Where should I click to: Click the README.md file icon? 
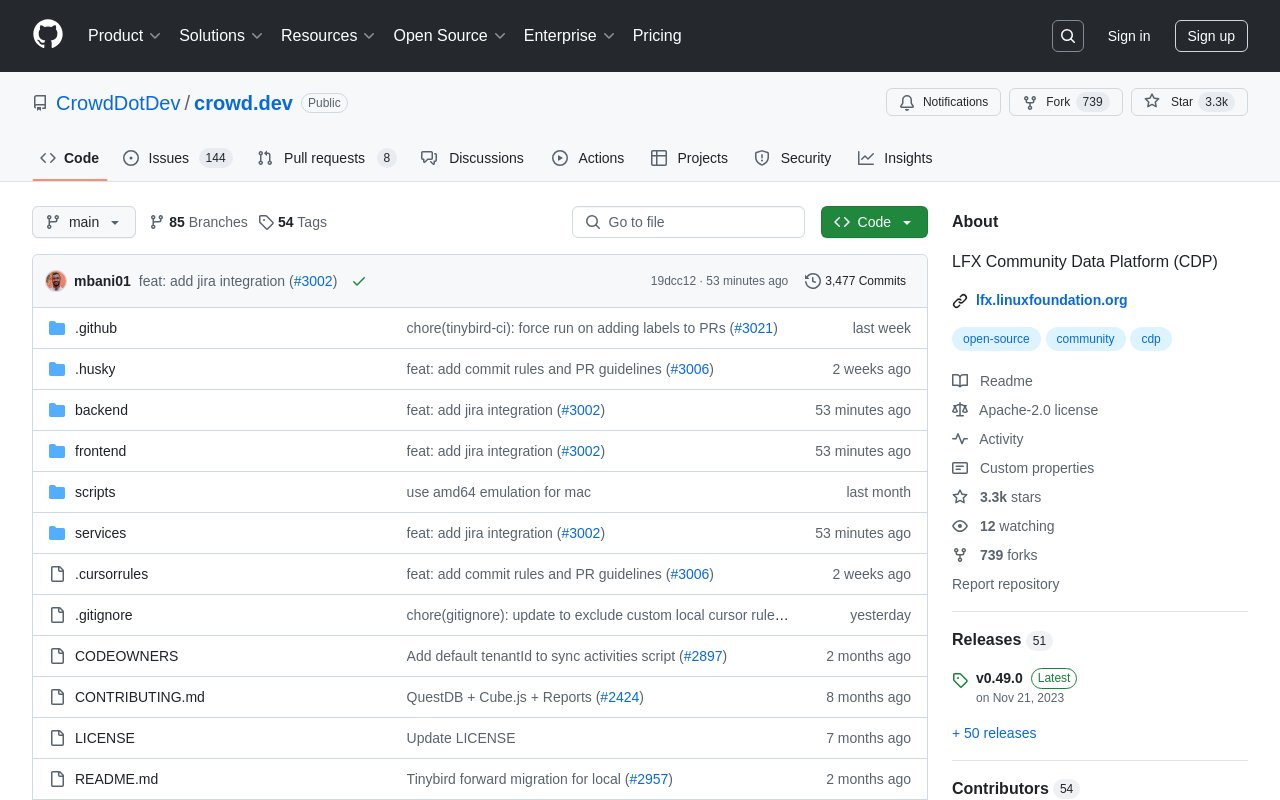click(57, 779)
